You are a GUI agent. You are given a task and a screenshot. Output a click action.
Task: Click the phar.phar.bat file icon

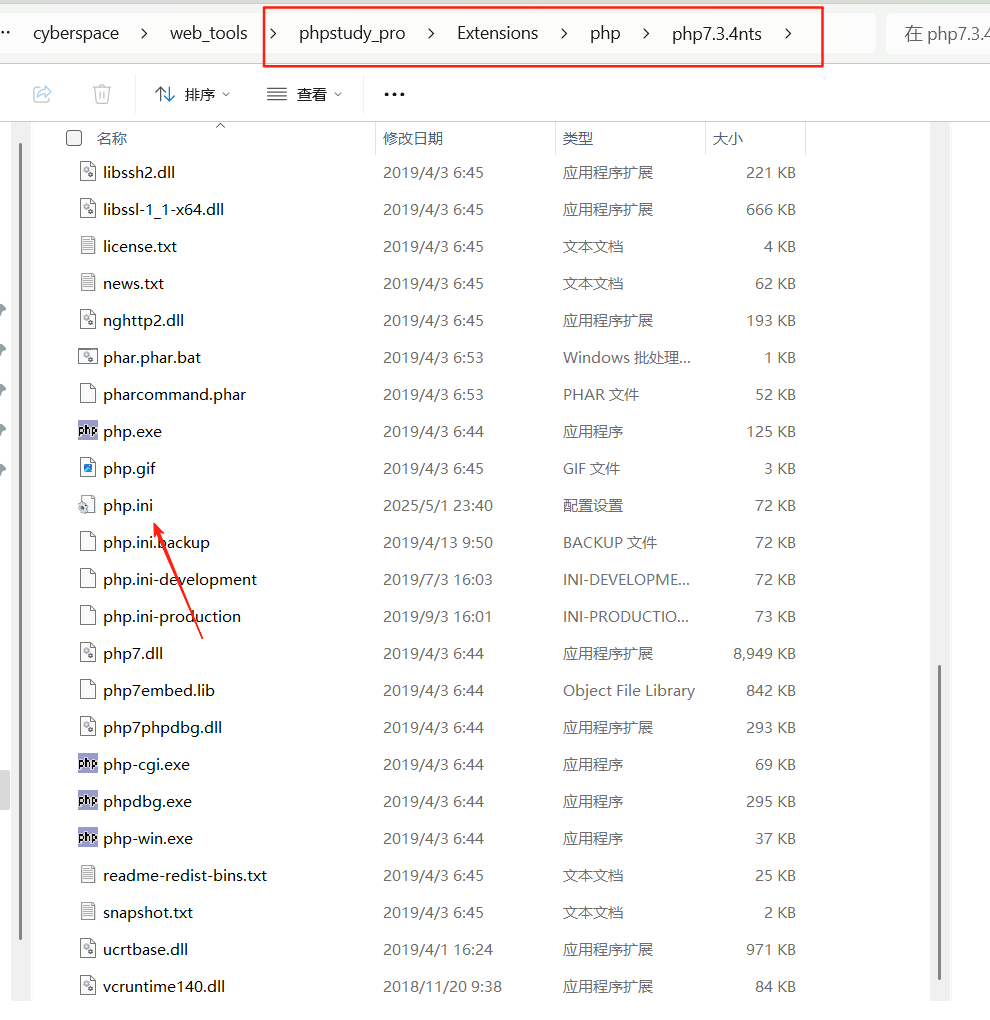point(88,356)
